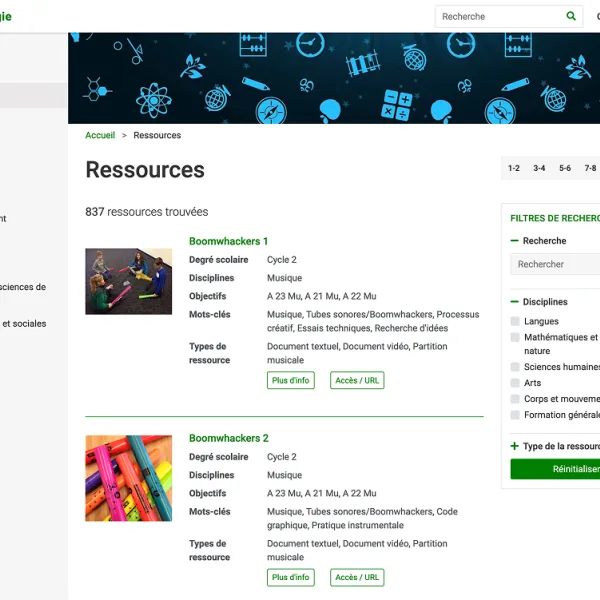Click the calculator icon in banner
Image resolution: width=600 pixels, height=600 pixels.
point(397,104)
